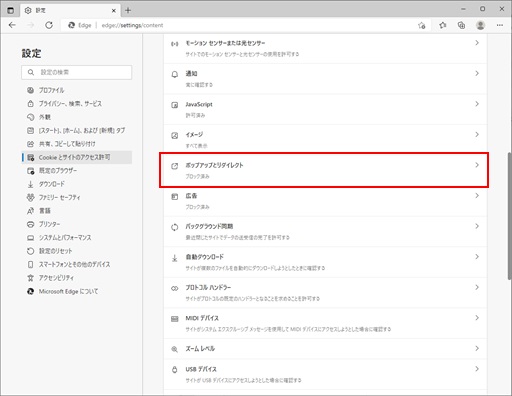Open the tab actions menu icon
The width and height of the screenshot is (512, 396).
click(10, 10)
